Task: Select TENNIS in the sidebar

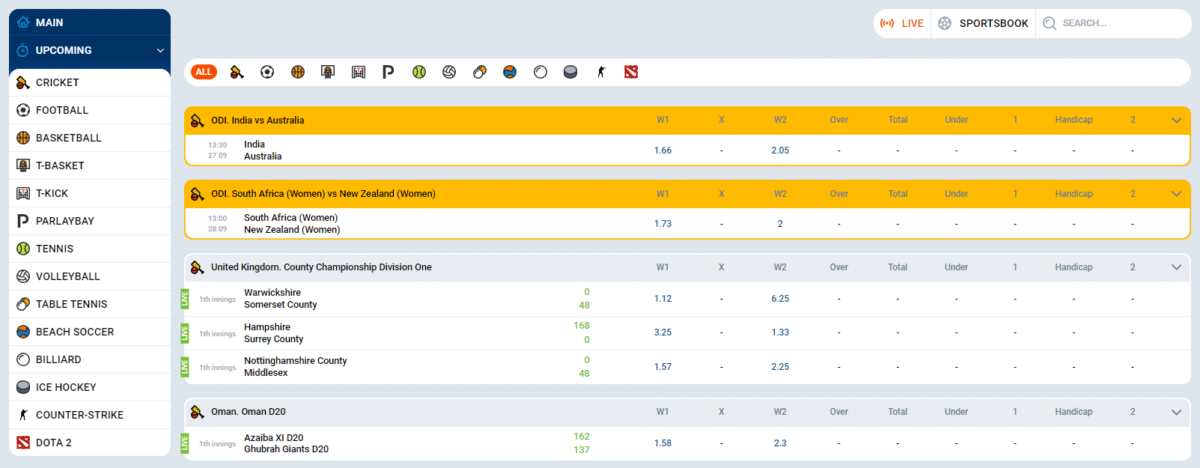Action: 90,249
